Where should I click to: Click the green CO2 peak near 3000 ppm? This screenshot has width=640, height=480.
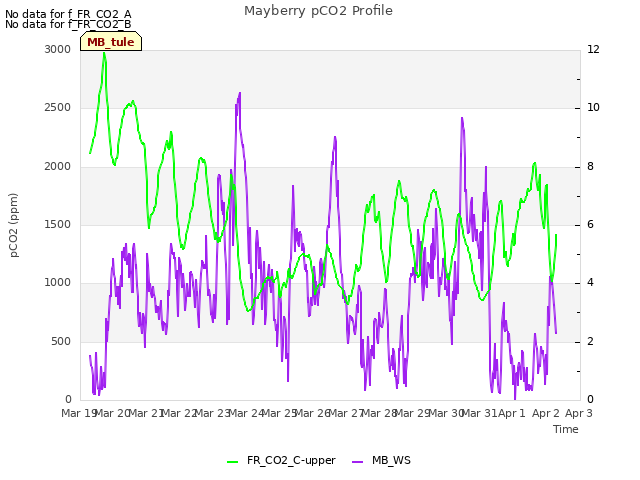point(104,54)
